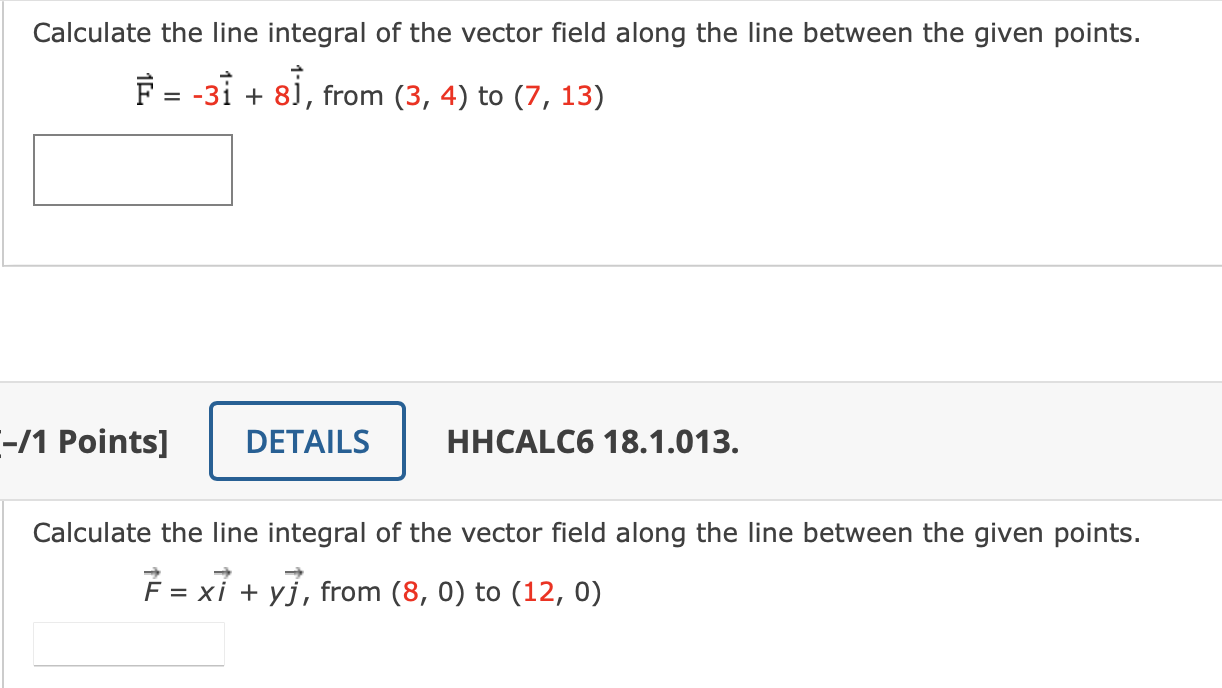This screenshot has height=688, width=1222.
Task: Click the DETAILS button
Action: point(306,440)
